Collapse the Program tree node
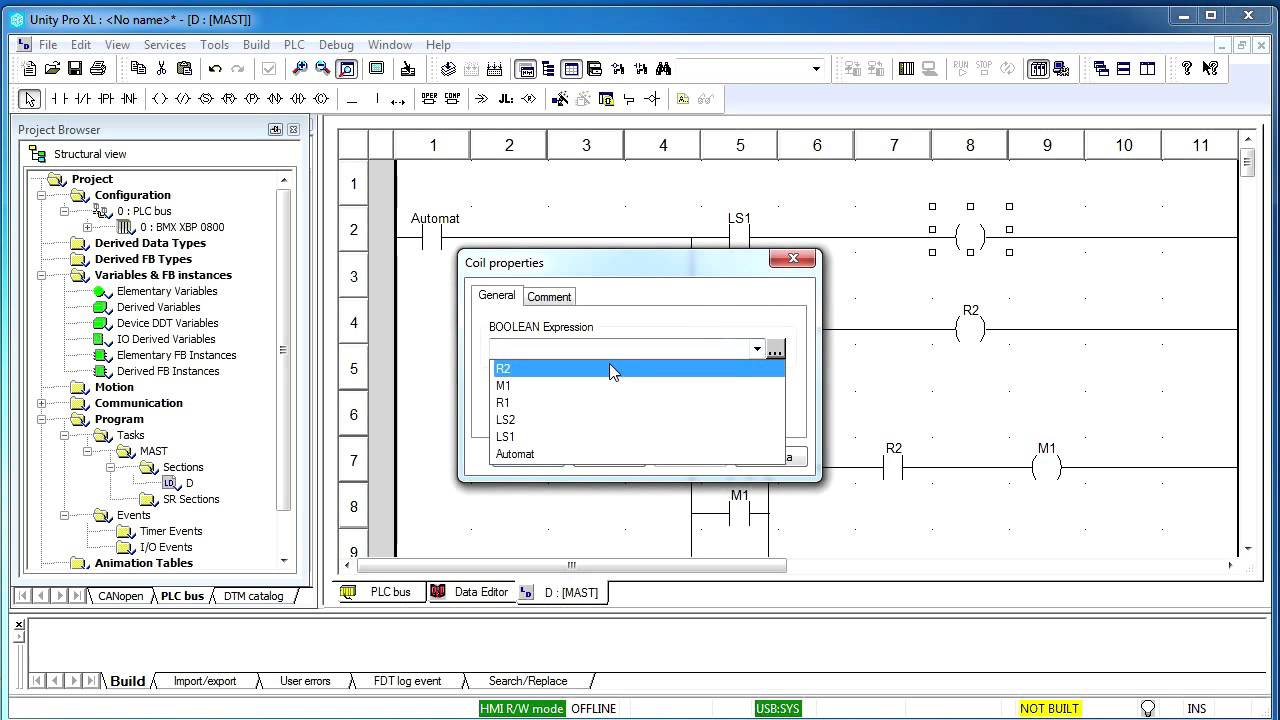1280x720 pixels. pyautogui.click(x=41, y=419)
